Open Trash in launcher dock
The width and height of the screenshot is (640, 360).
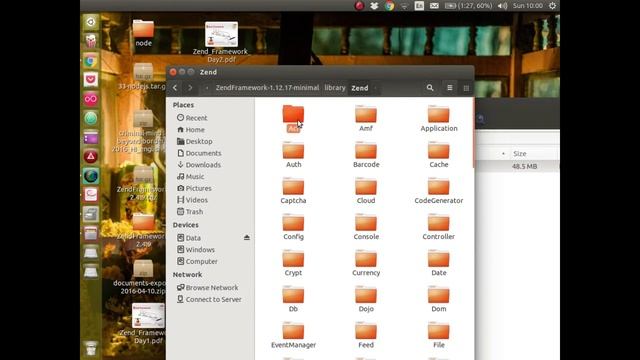91,349
